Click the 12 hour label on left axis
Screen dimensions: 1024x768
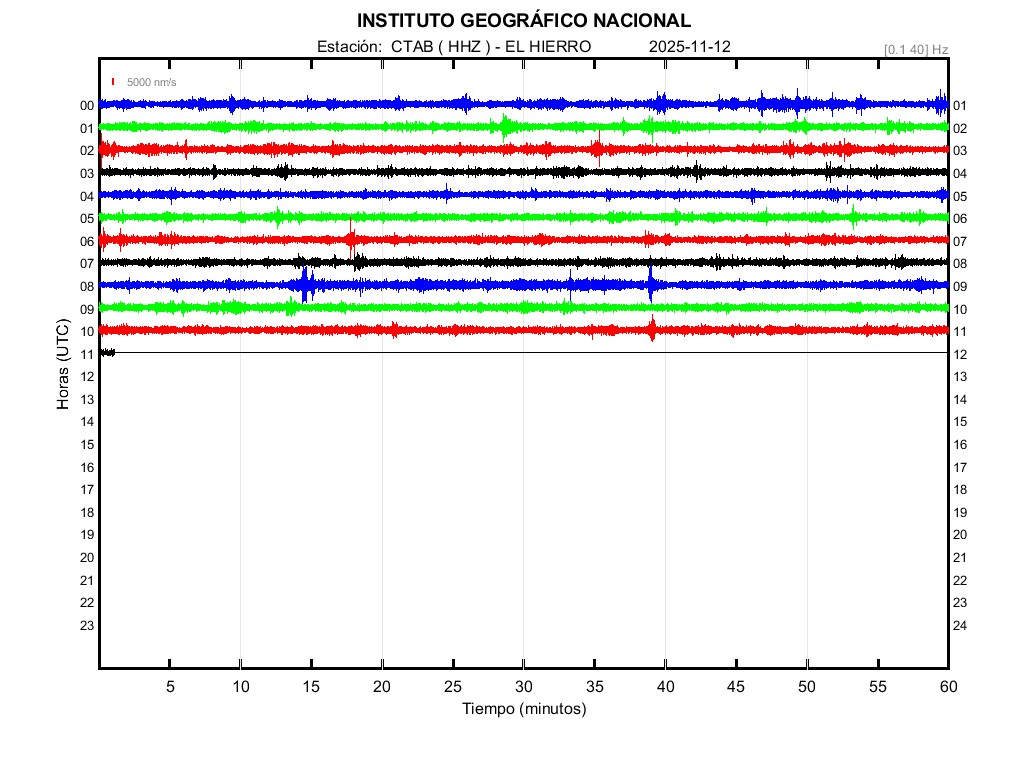(x=87, y=377)
